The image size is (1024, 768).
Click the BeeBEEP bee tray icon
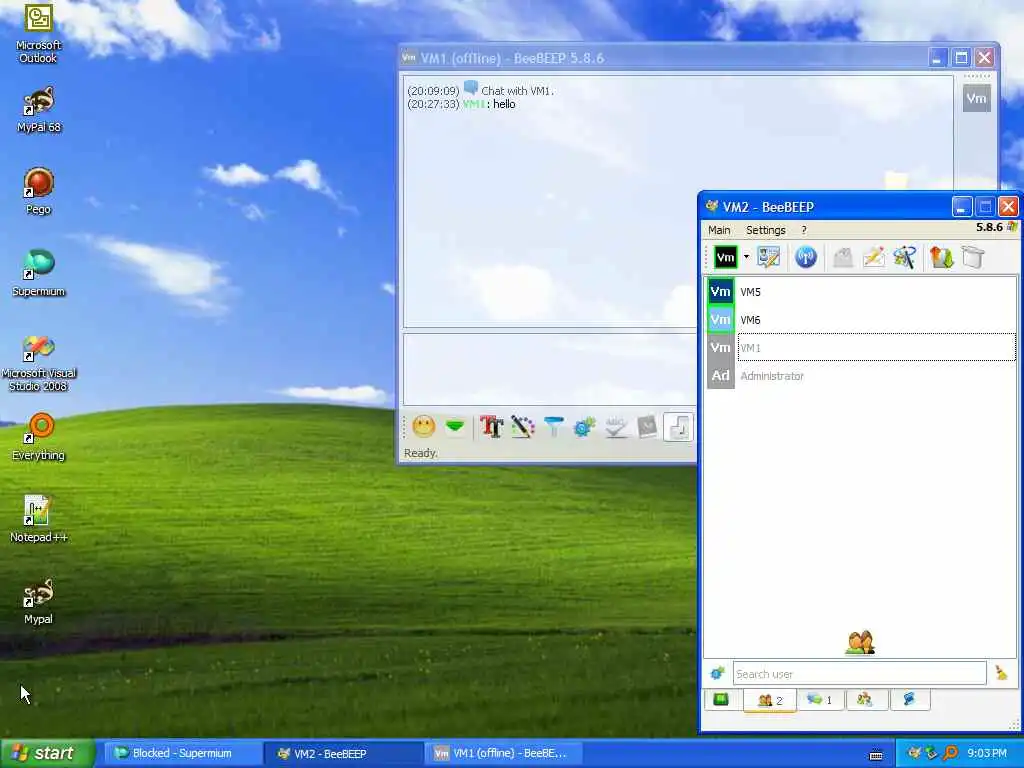click(914, 753)
